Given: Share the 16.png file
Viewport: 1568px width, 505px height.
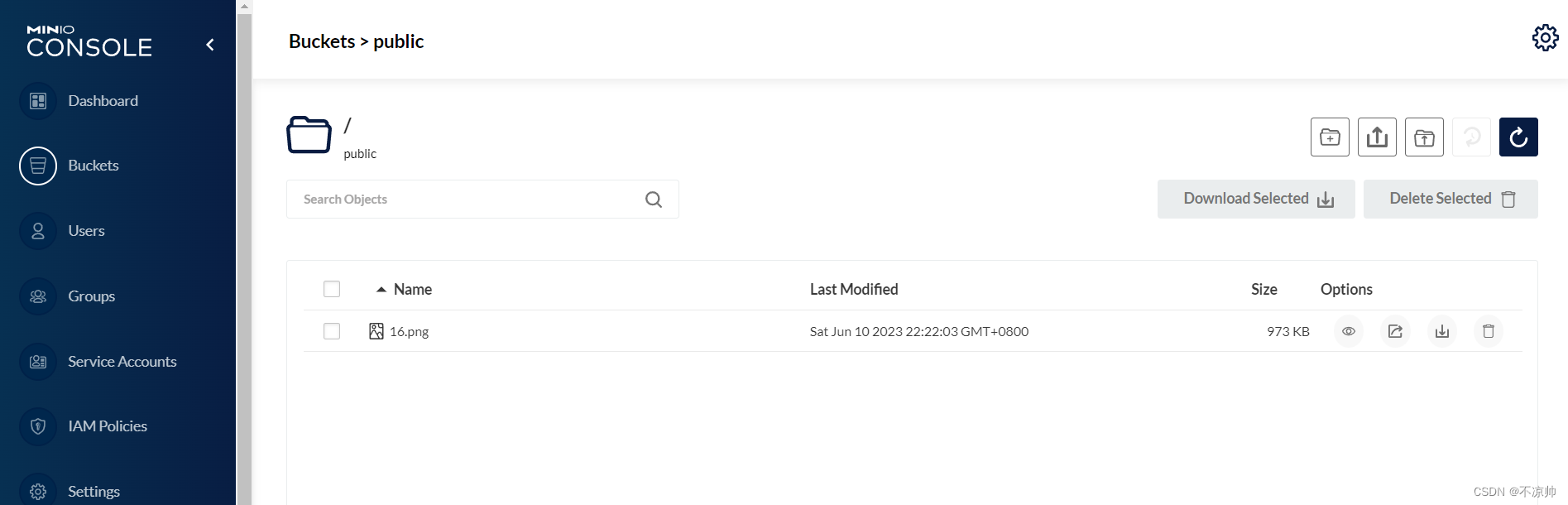Looking at the screenshot, I should pos(1395,331).
